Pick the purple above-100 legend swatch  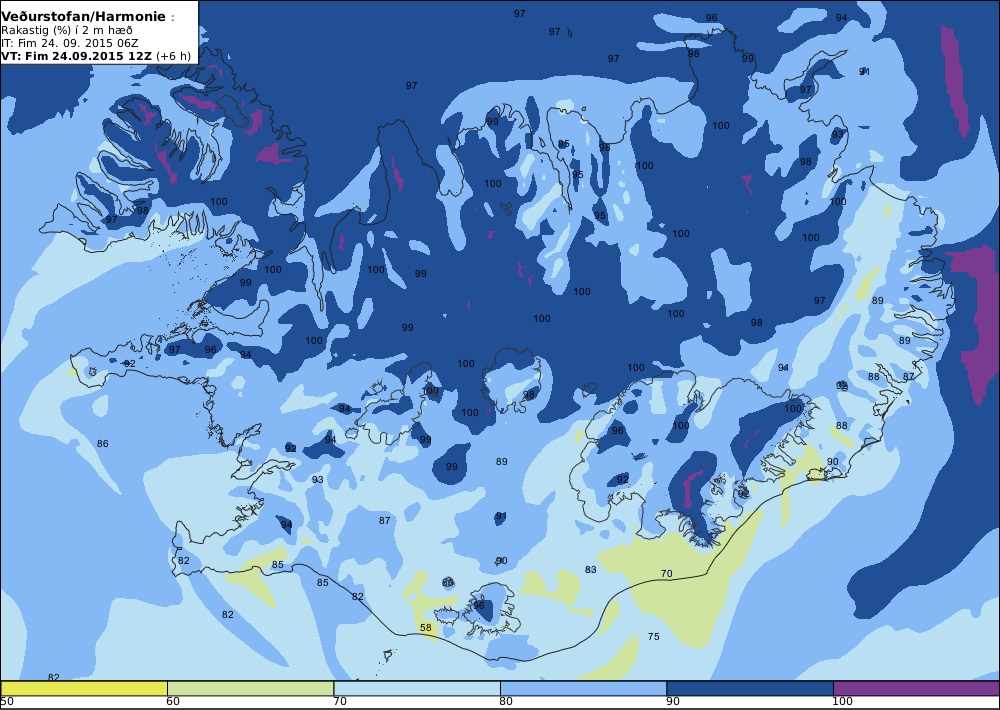[x=916, y=688]
